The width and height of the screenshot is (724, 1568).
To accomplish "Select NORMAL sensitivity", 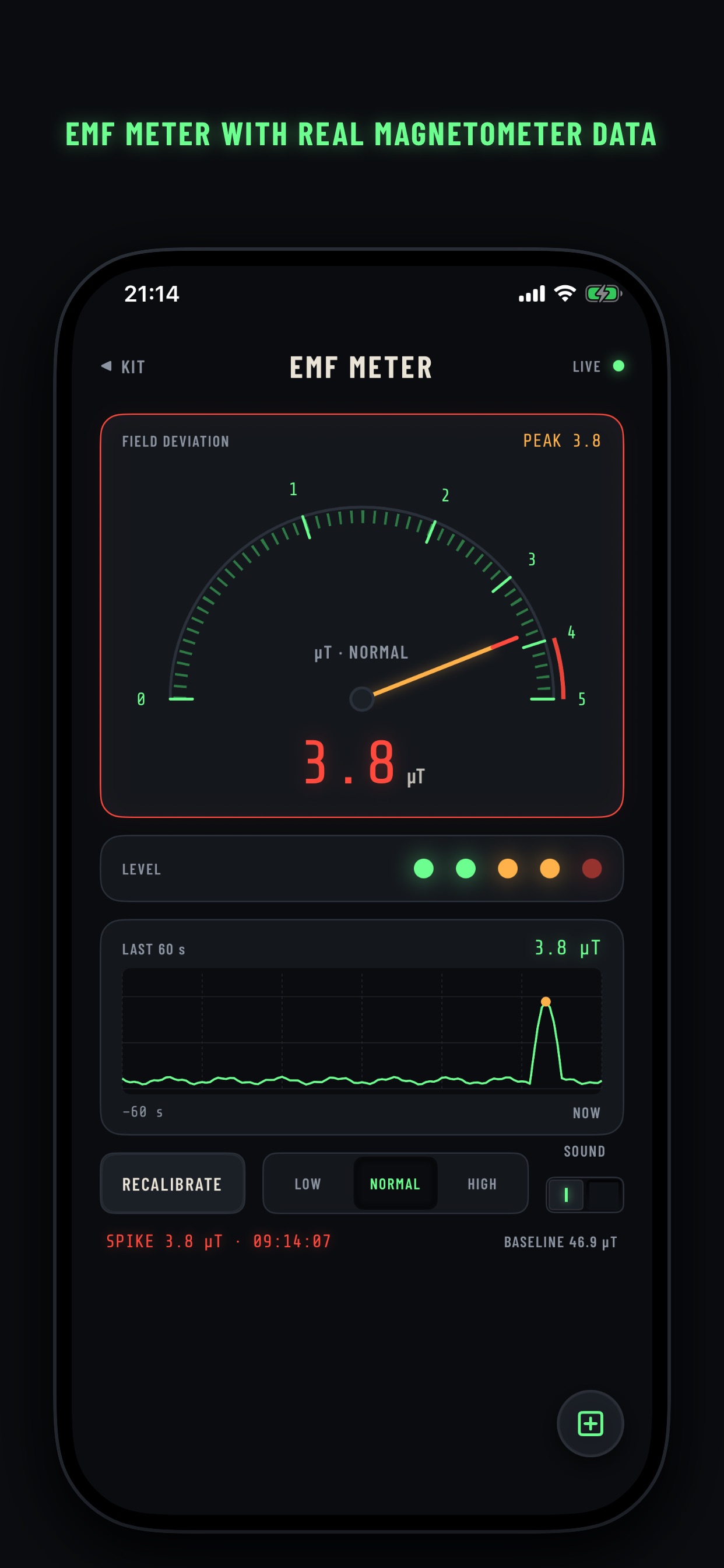I will [x=395, y=1184].
